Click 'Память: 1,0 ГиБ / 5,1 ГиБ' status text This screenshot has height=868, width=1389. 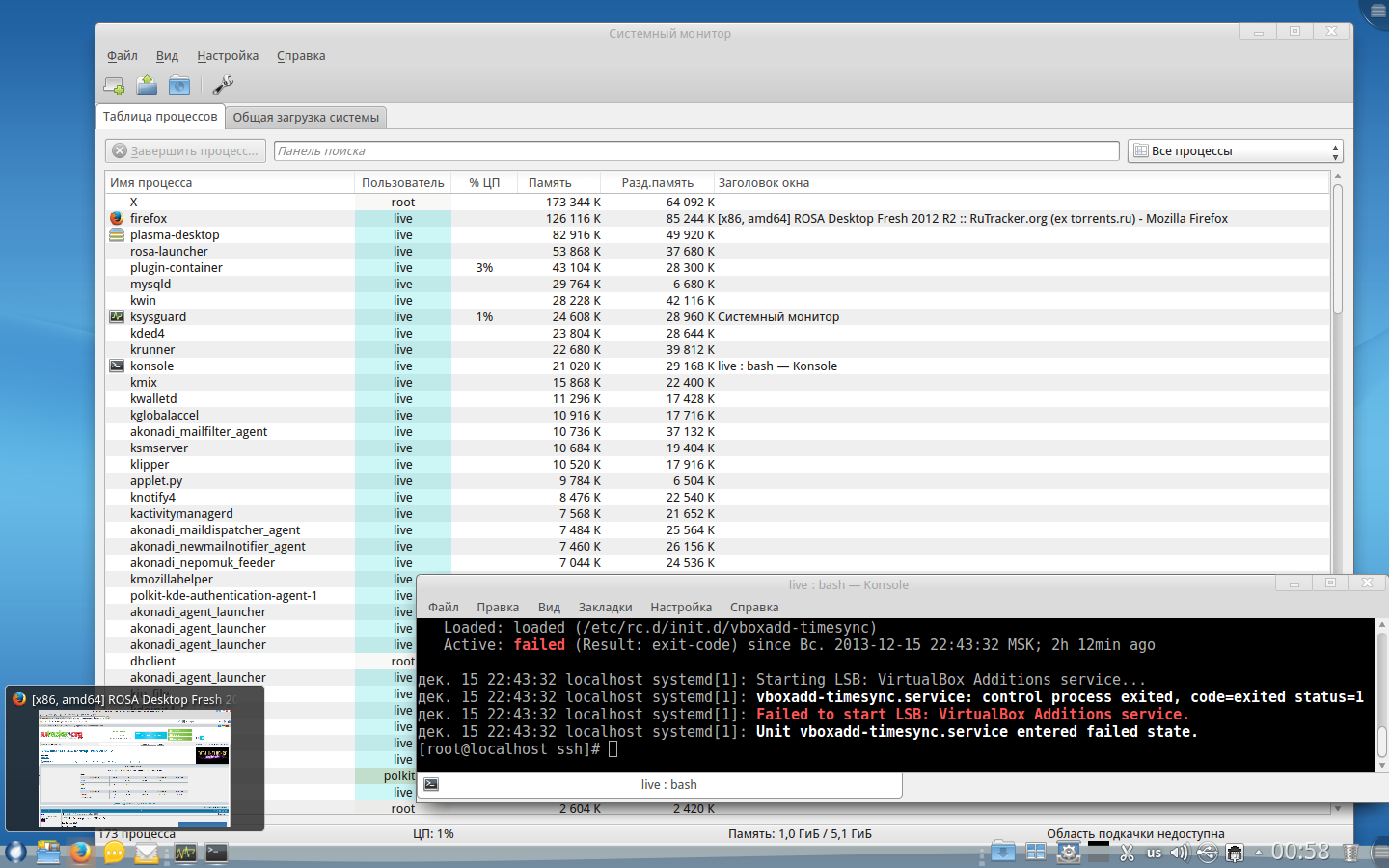point(800,834)
